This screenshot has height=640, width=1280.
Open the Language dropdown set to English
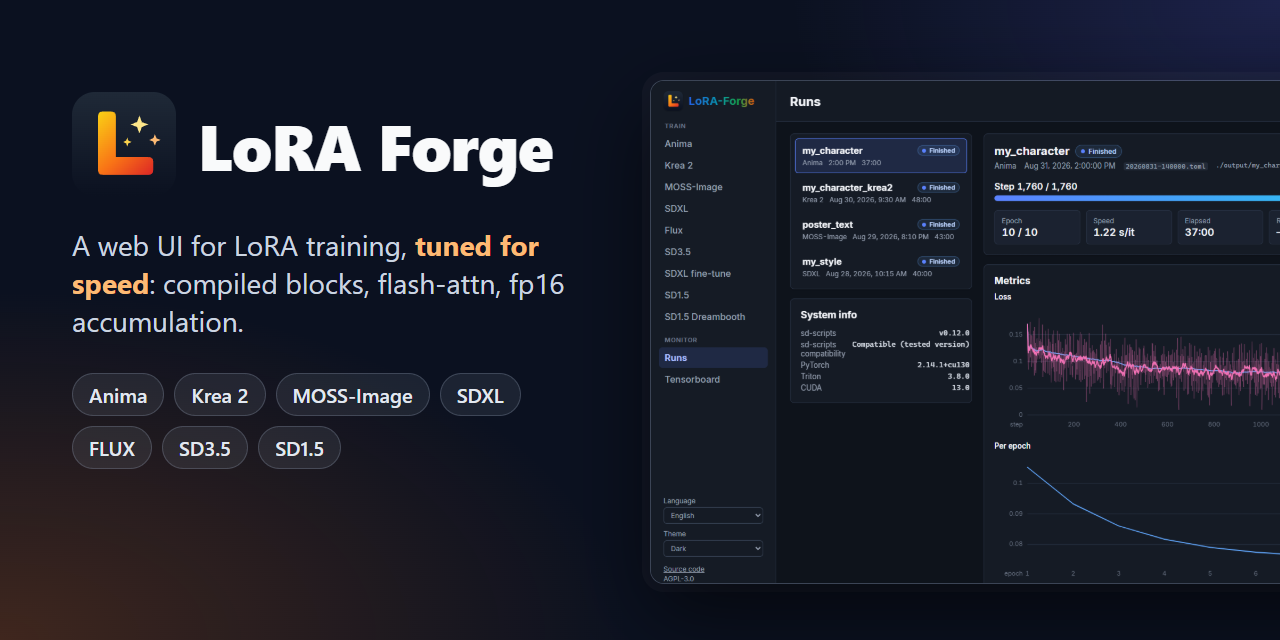point(713,515)
